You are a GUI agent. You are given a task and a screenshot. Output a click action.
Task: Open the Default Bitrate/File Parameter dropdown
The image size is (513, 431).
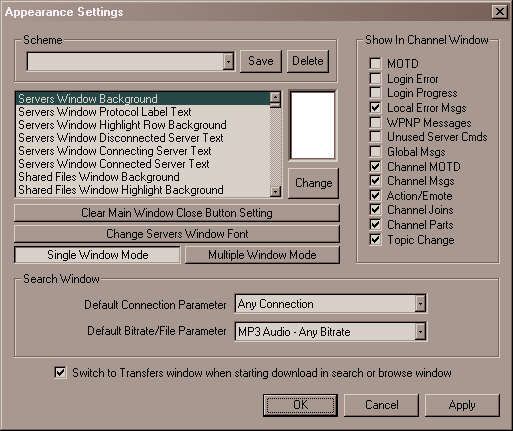pyautogui.click(x=420, y=332)
